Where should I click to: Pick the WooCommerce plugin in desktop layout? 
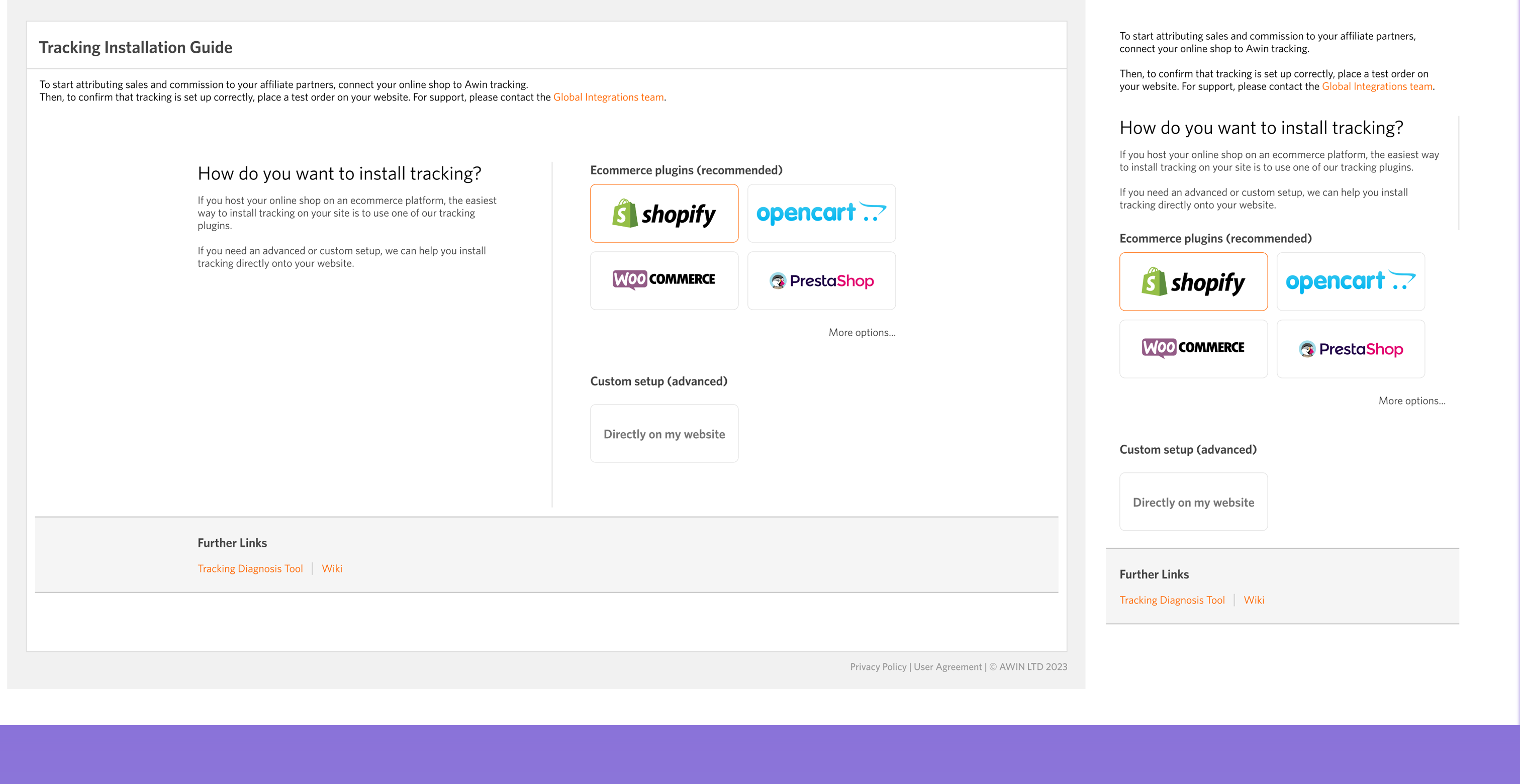[x=664, y=280]
